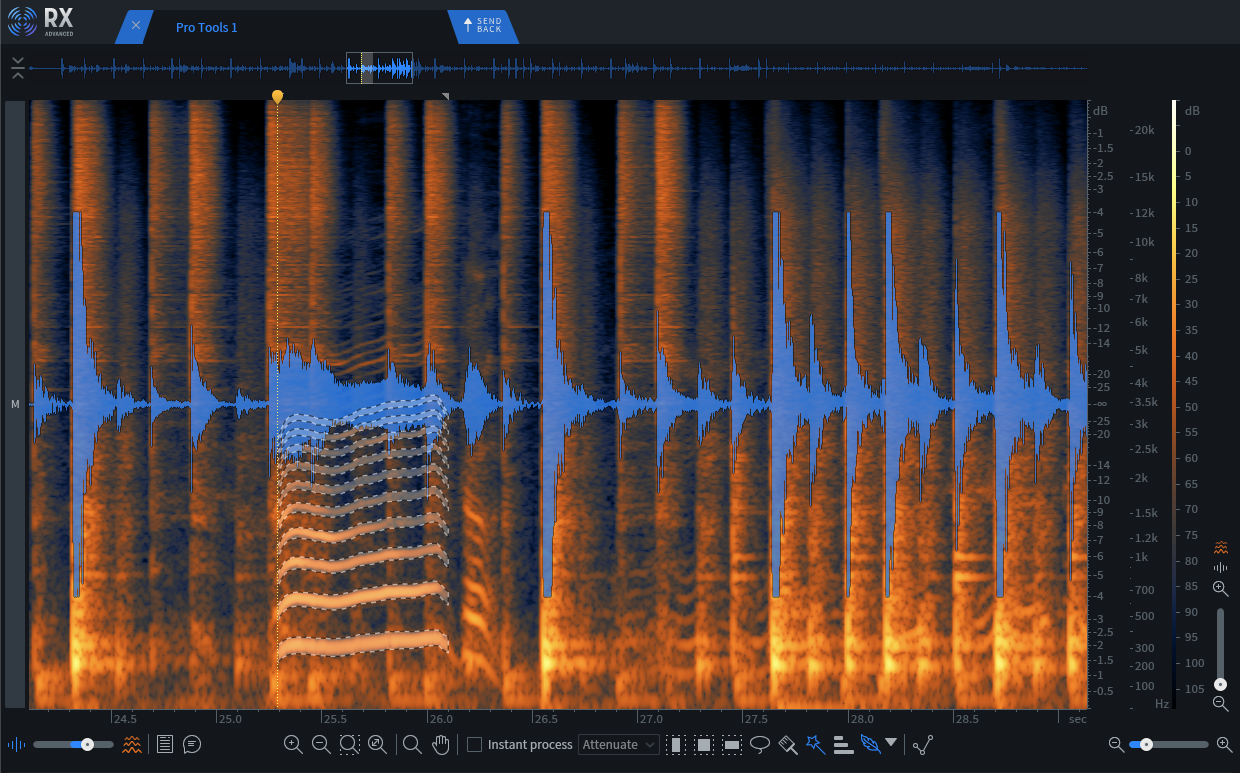Close the Pro Tools 1 tab
1240x773 pixels.
(x=136, y=26)
